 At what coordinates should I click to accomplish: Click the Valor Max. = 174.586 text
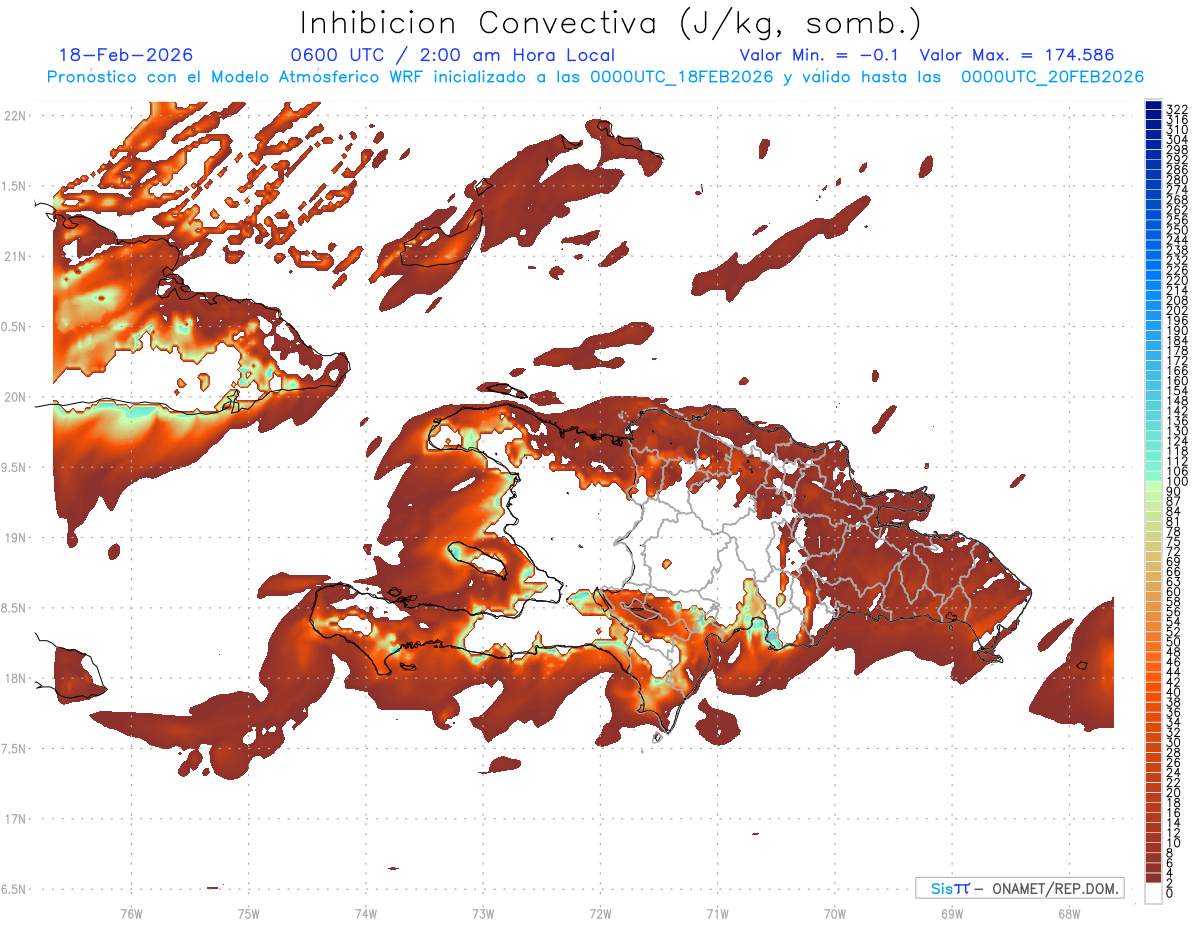(x=1016, y=55)
